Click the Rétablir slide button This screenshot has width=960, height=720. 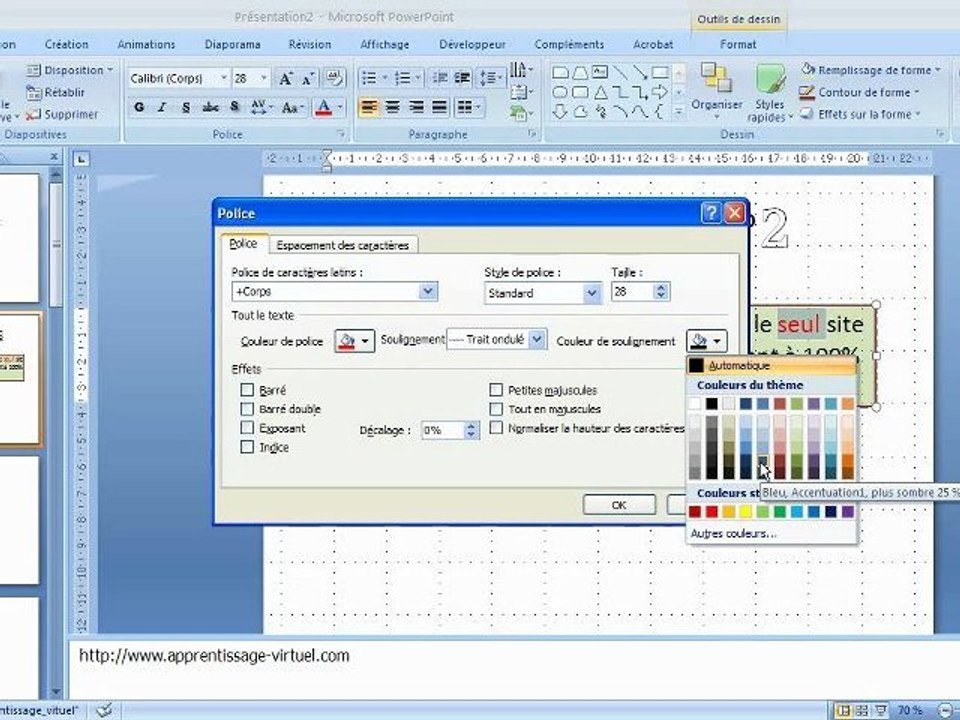click(x=55, y=92)
